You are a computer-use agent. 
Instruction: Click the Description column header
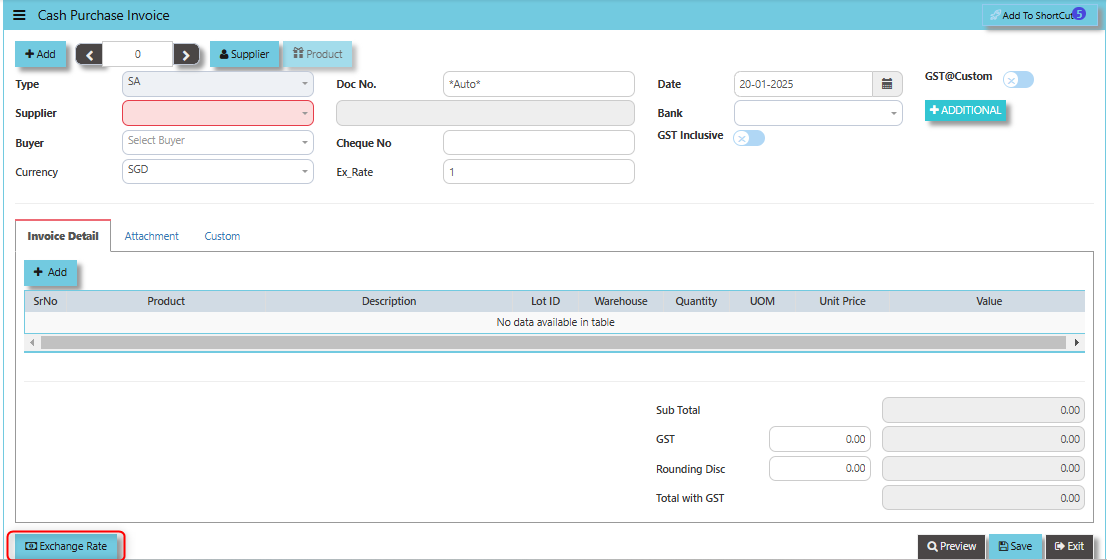point(389,301)
